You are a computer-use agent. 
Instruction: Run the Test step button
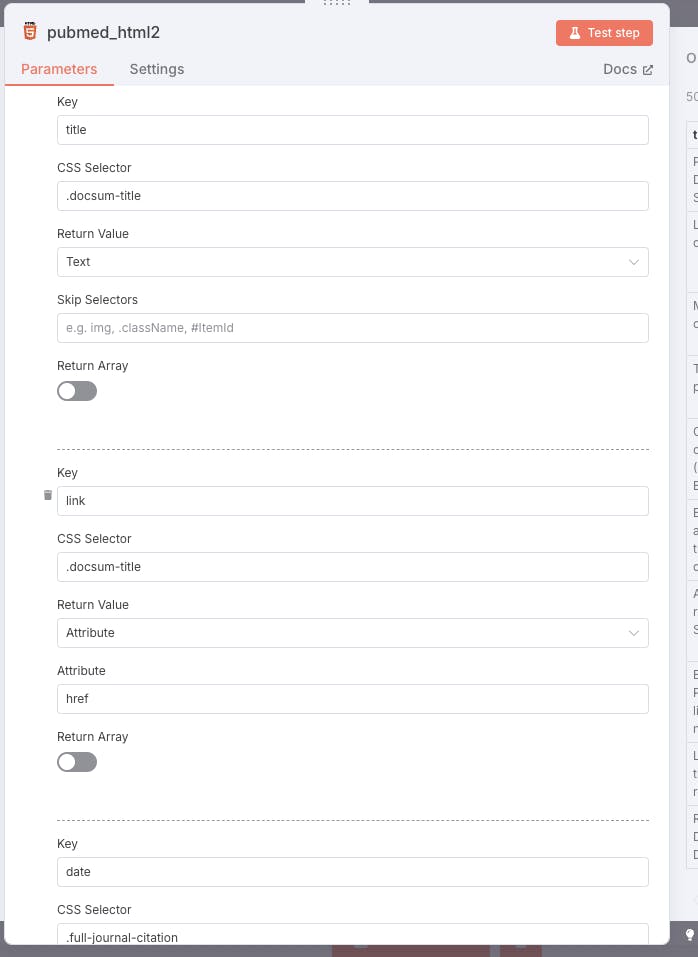point(604,33)
